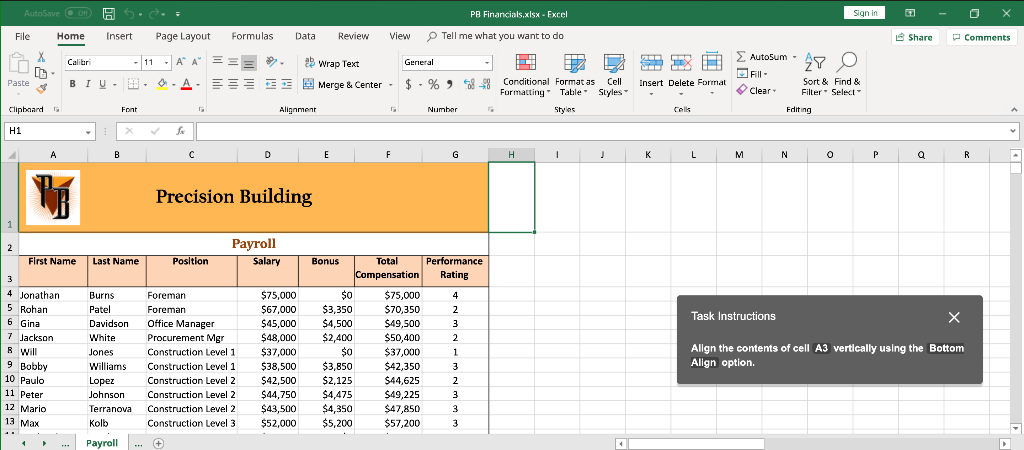Open the General number format dropdown
The image size is (1024, 450).
tap(489, 63)
